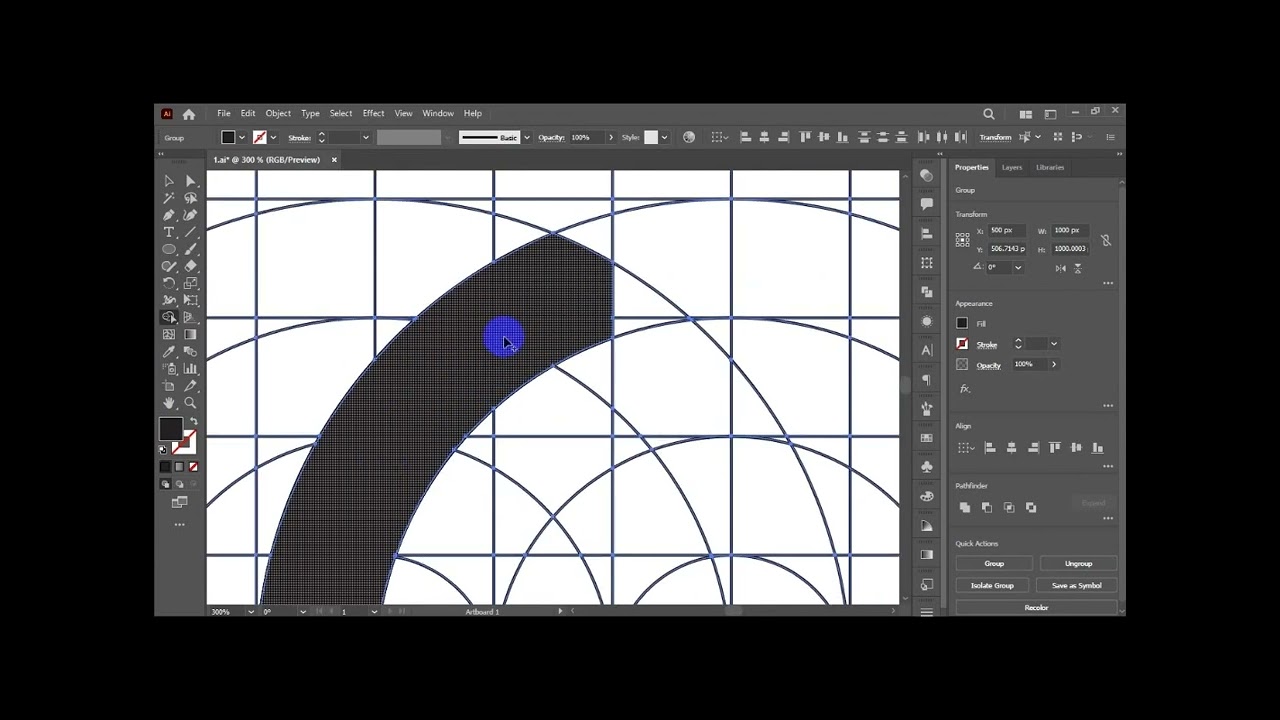Click the Ungroup quick action button
Image resolution: width=1280 pixels, height=720 pixels.
pos(1078,564)
